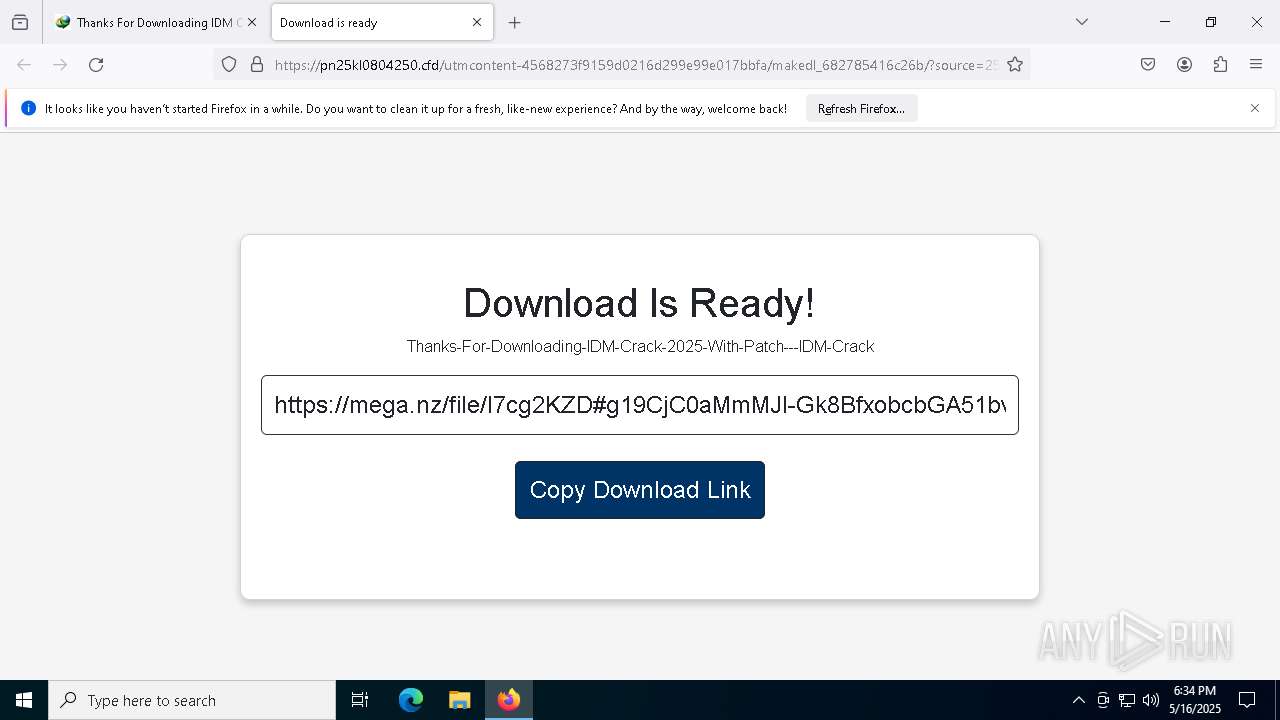Open a new tab with plus button
Viewport: 1280px width, 720px height.
(x=514, y=22)
